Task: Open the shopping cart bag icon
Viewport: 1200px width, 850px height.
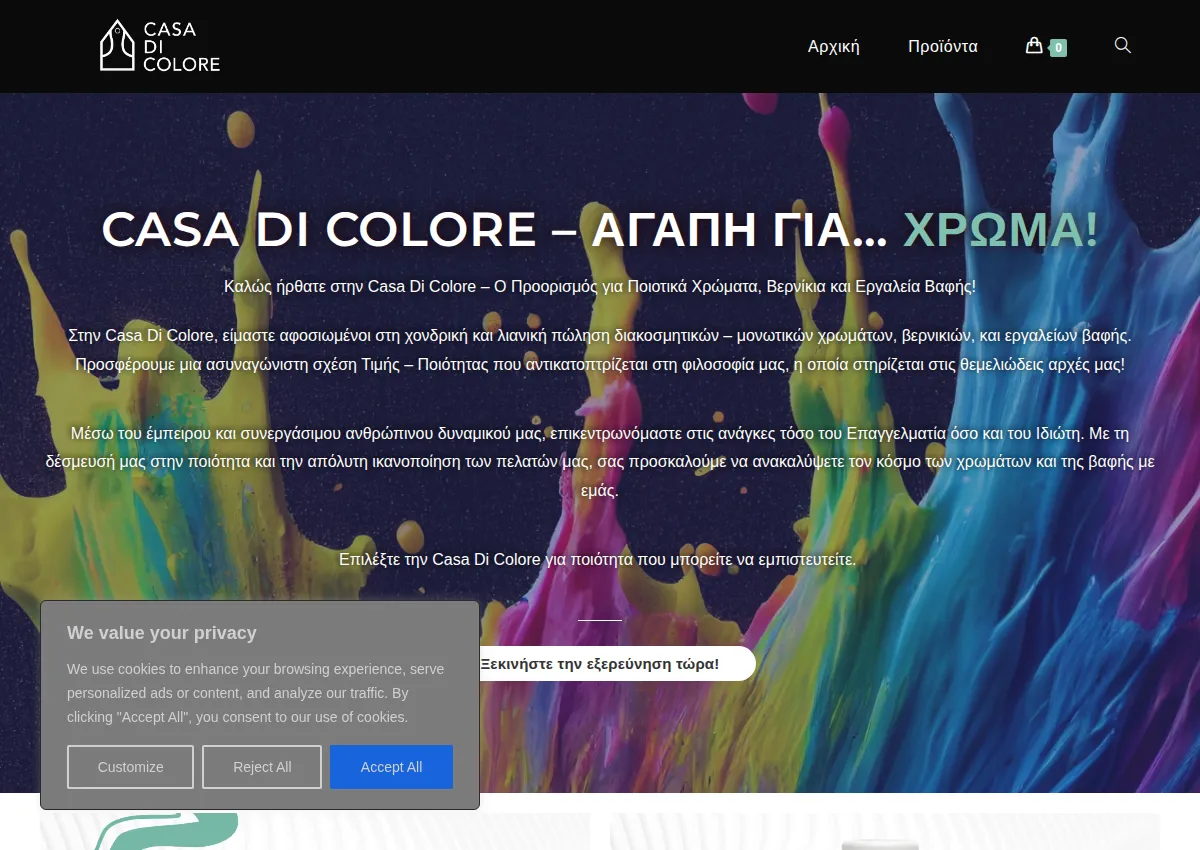Action: 1034,45
